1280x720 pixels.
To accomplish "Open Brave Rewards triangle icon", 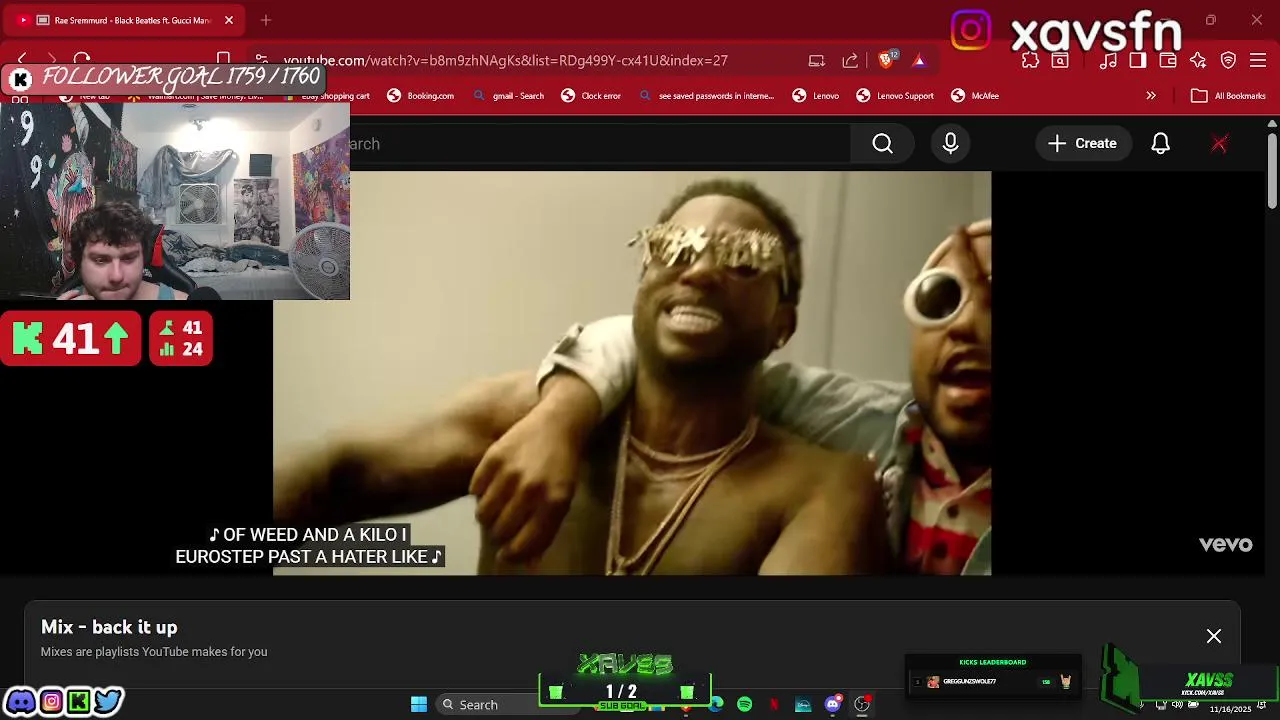I will [919, 60].
